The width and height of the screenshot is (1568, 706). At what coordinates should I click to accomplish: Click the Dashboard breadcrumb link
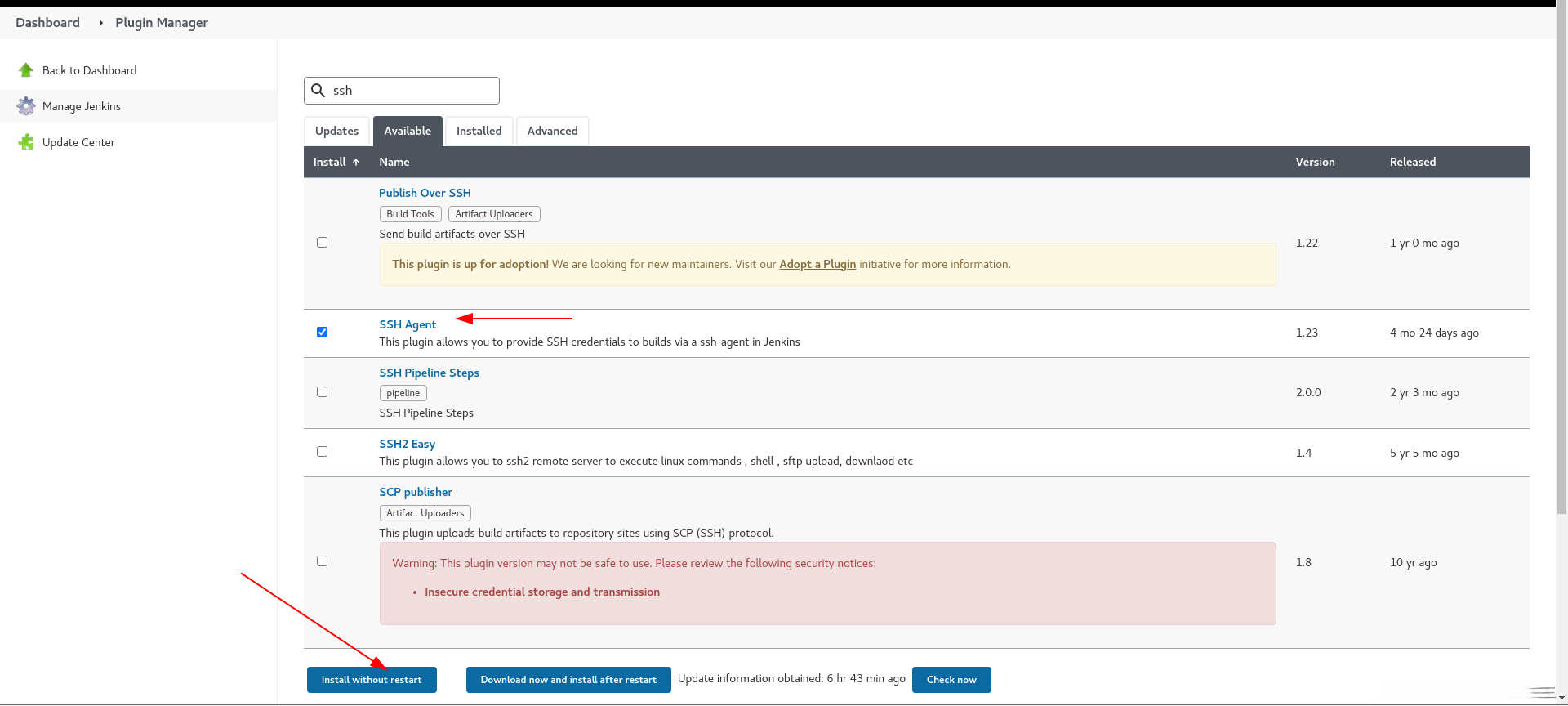coord(47,23)
